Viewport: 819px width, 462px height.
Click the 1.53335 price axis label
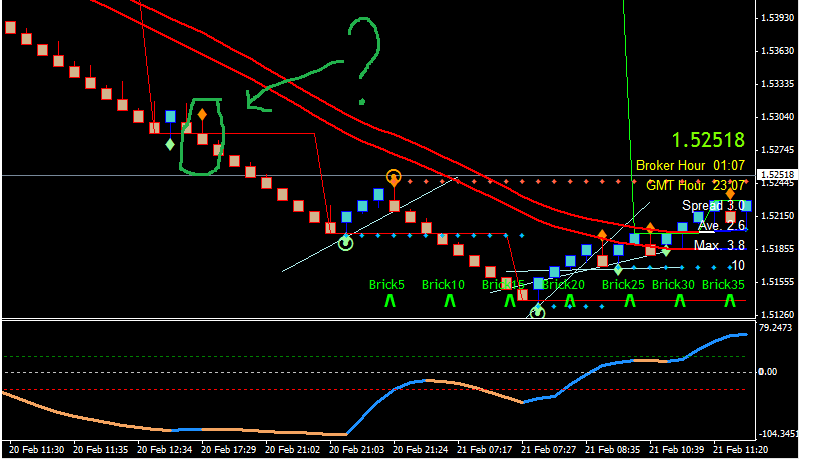(x=777, y=84)
